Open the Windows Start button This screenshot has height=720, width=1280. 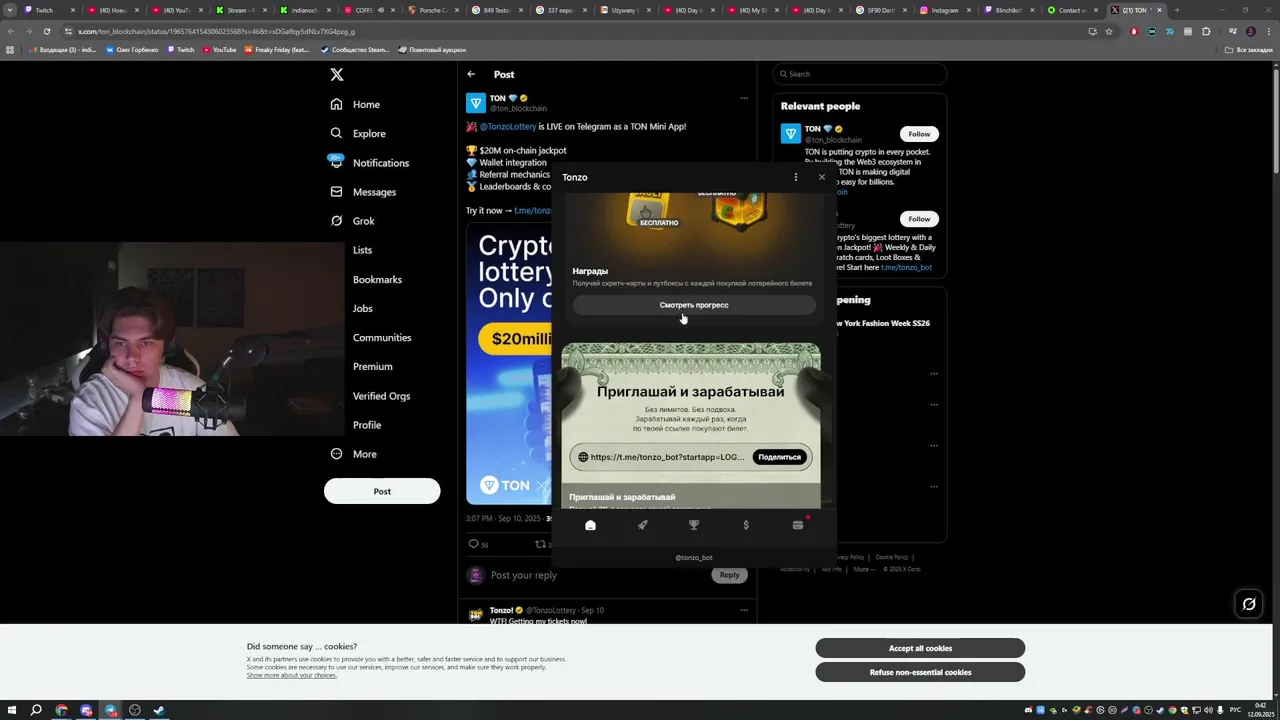coord(11,710)
